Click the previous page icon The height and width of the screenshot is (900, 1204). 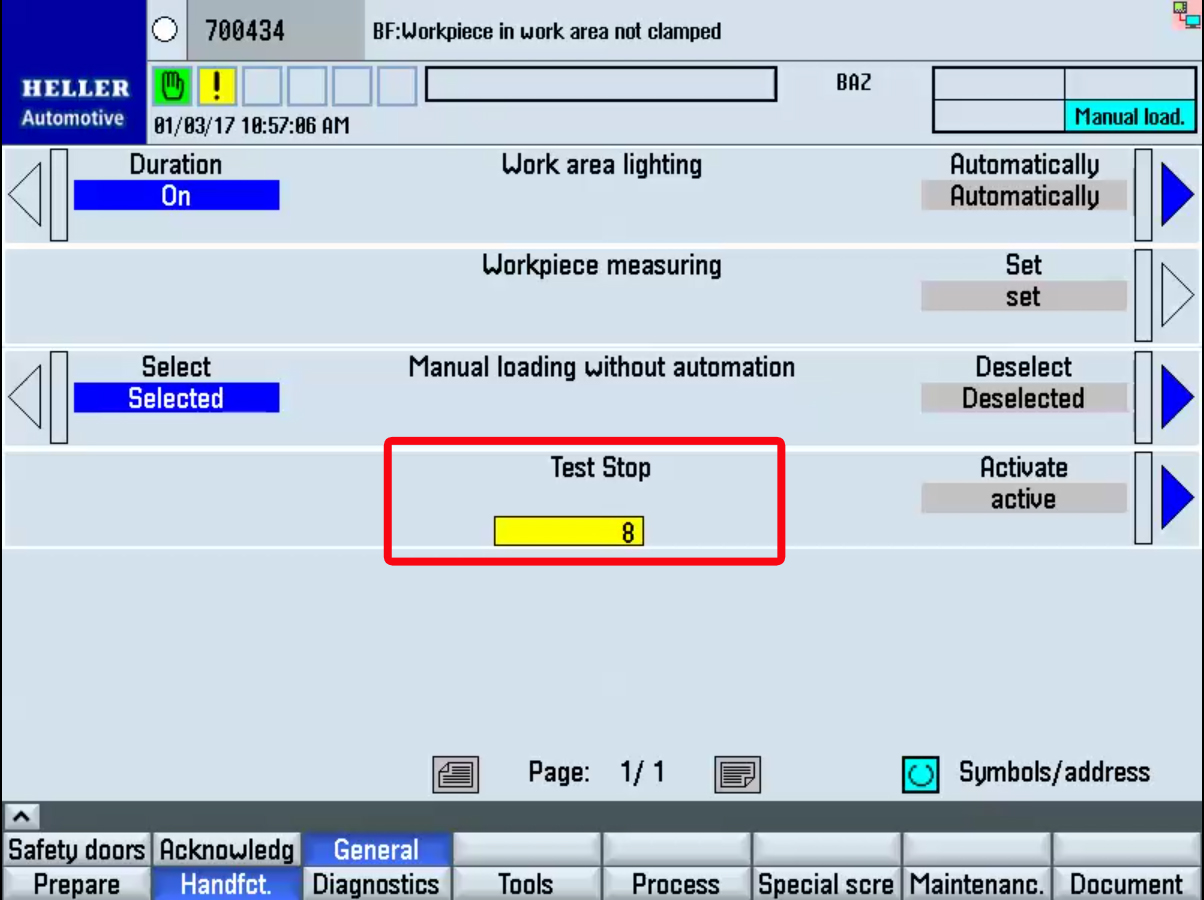click(455, 774)
